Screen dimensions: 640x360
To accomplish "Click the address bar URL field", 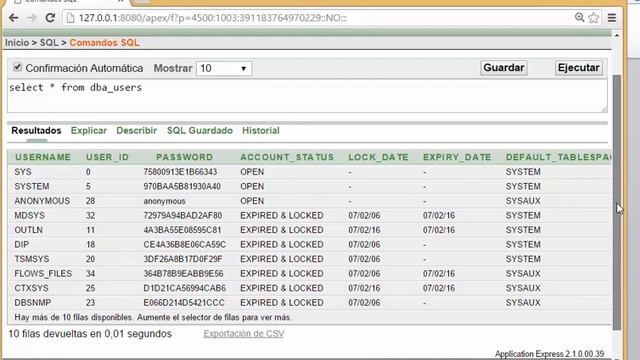I will point(318,18).
